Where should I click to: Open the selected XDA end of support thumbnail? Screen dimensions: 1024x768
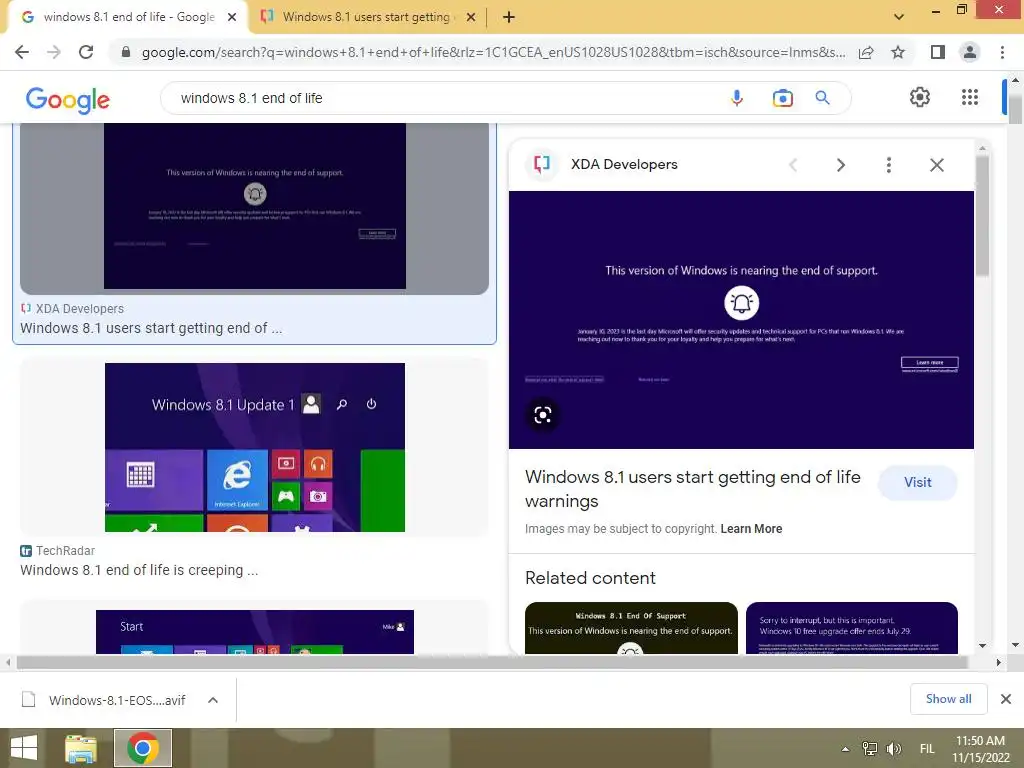point(255,206)
